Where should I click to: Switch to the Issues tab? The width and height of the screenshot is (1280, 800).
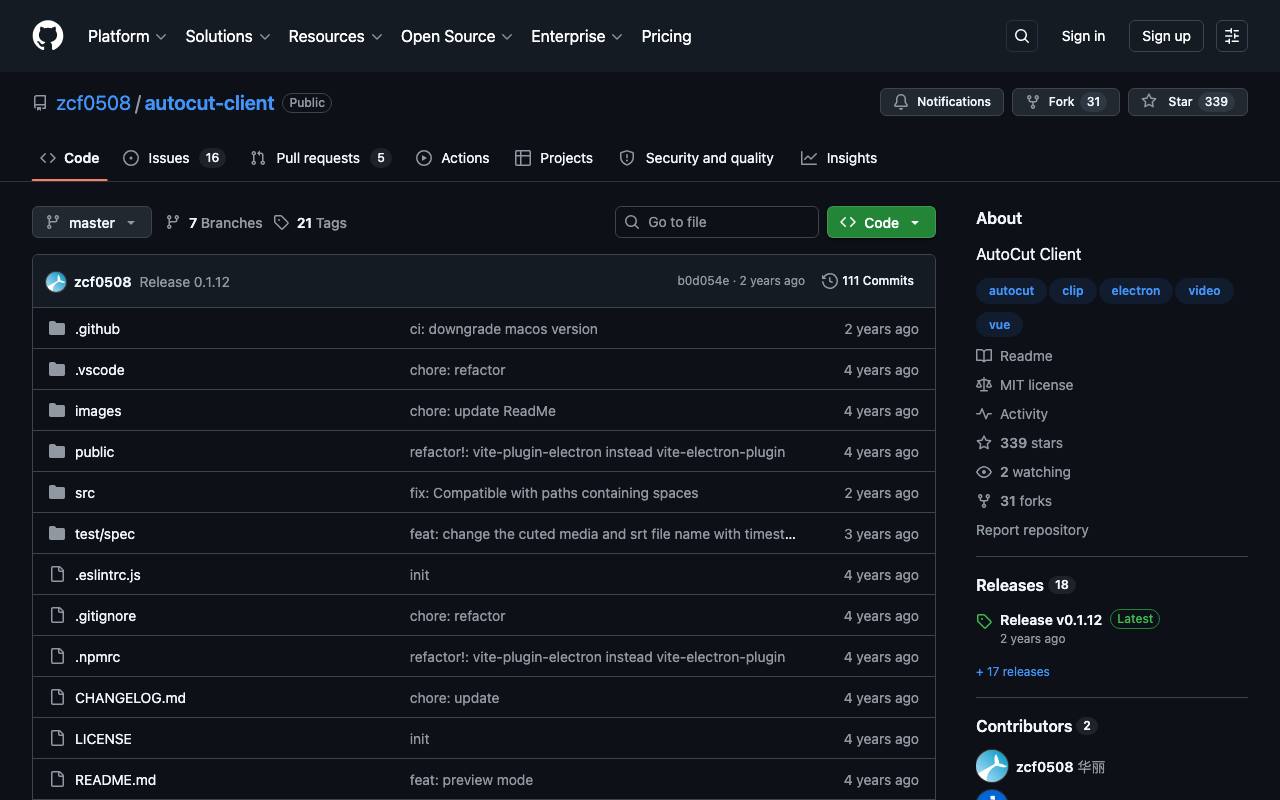(173, 158)
